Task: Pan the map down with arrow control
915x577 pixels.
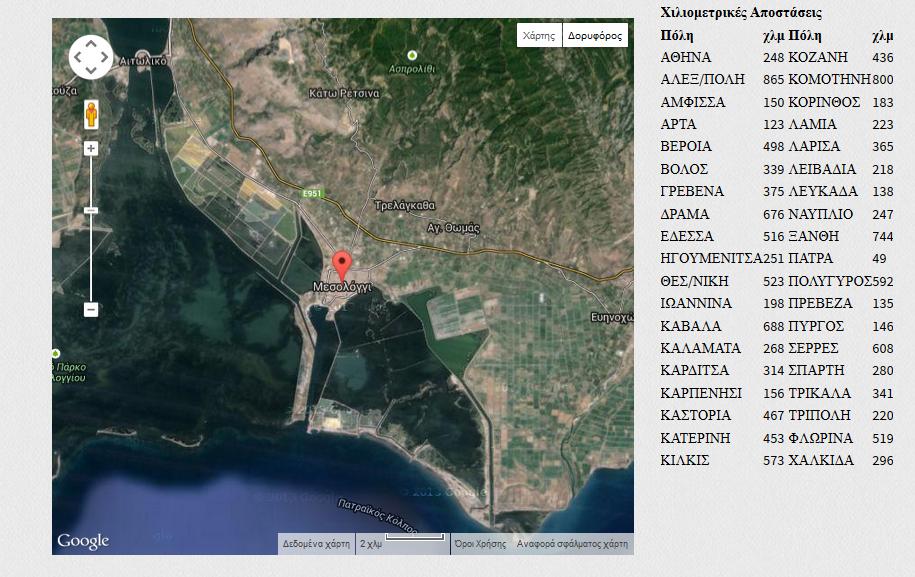Action: [x=91, y=71]
